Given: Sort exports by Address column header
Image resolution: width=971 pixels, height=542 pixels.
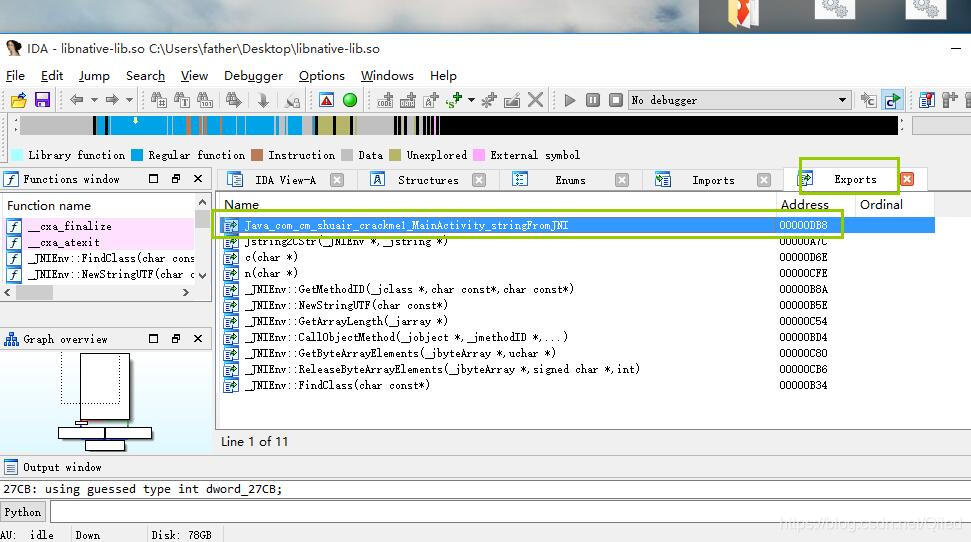Looking at the screenshot, I should (x=815, y=204).
